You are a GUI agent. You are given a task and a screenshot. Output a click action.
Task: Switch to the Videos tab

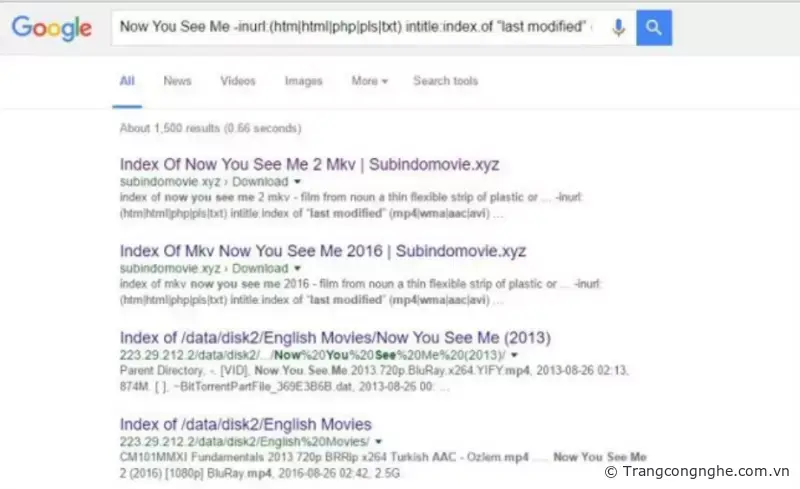(x=238, y=81)
